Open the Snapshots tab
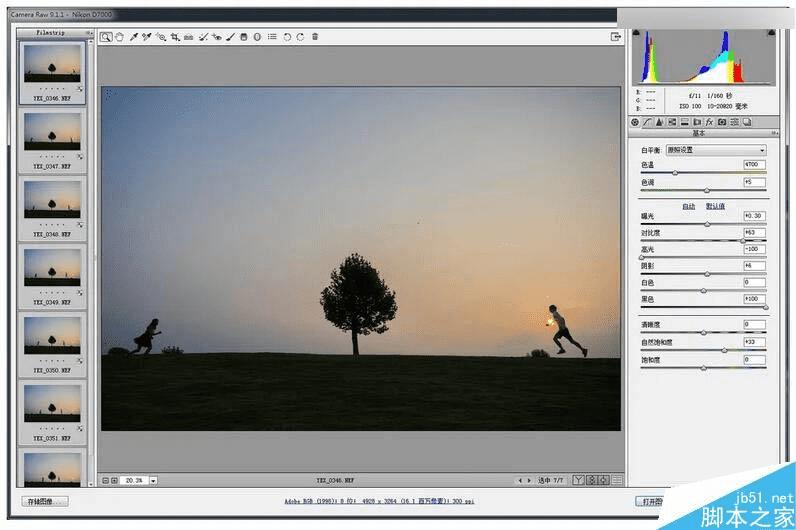 pos(747,122)
